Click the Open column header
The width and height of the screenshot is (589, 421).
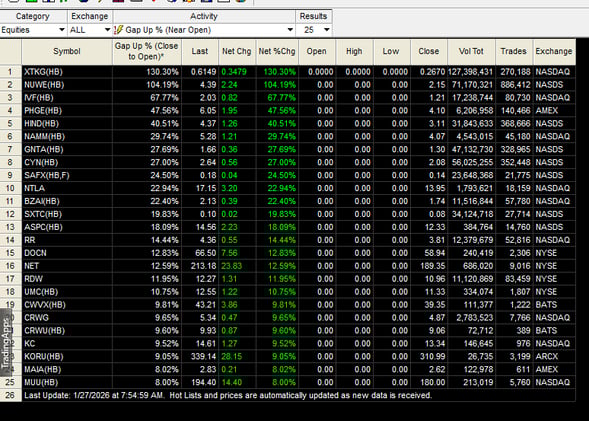click(317, 51)
